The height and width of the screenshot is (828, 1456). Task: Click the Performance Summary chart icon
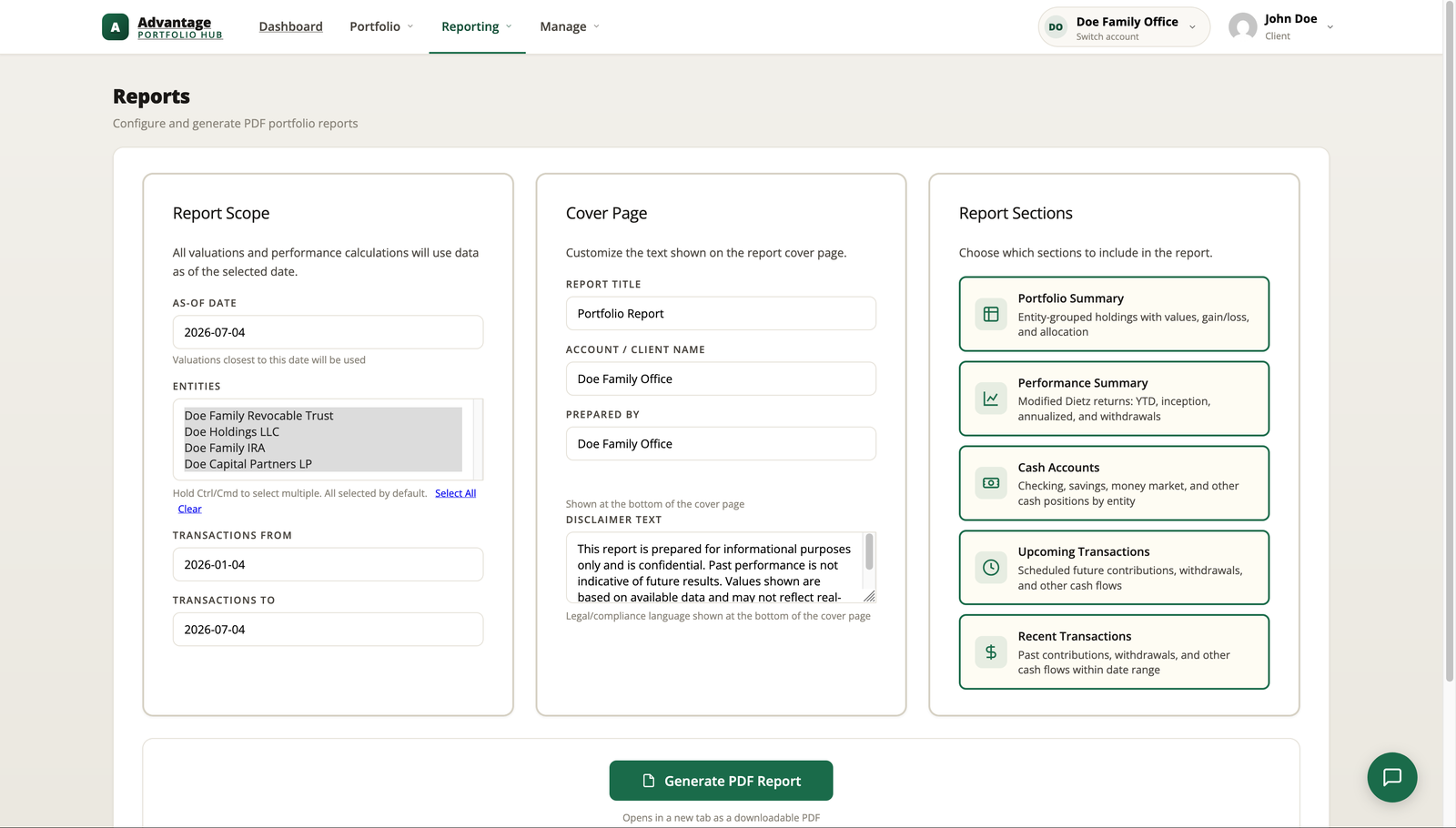pos(991,399)
